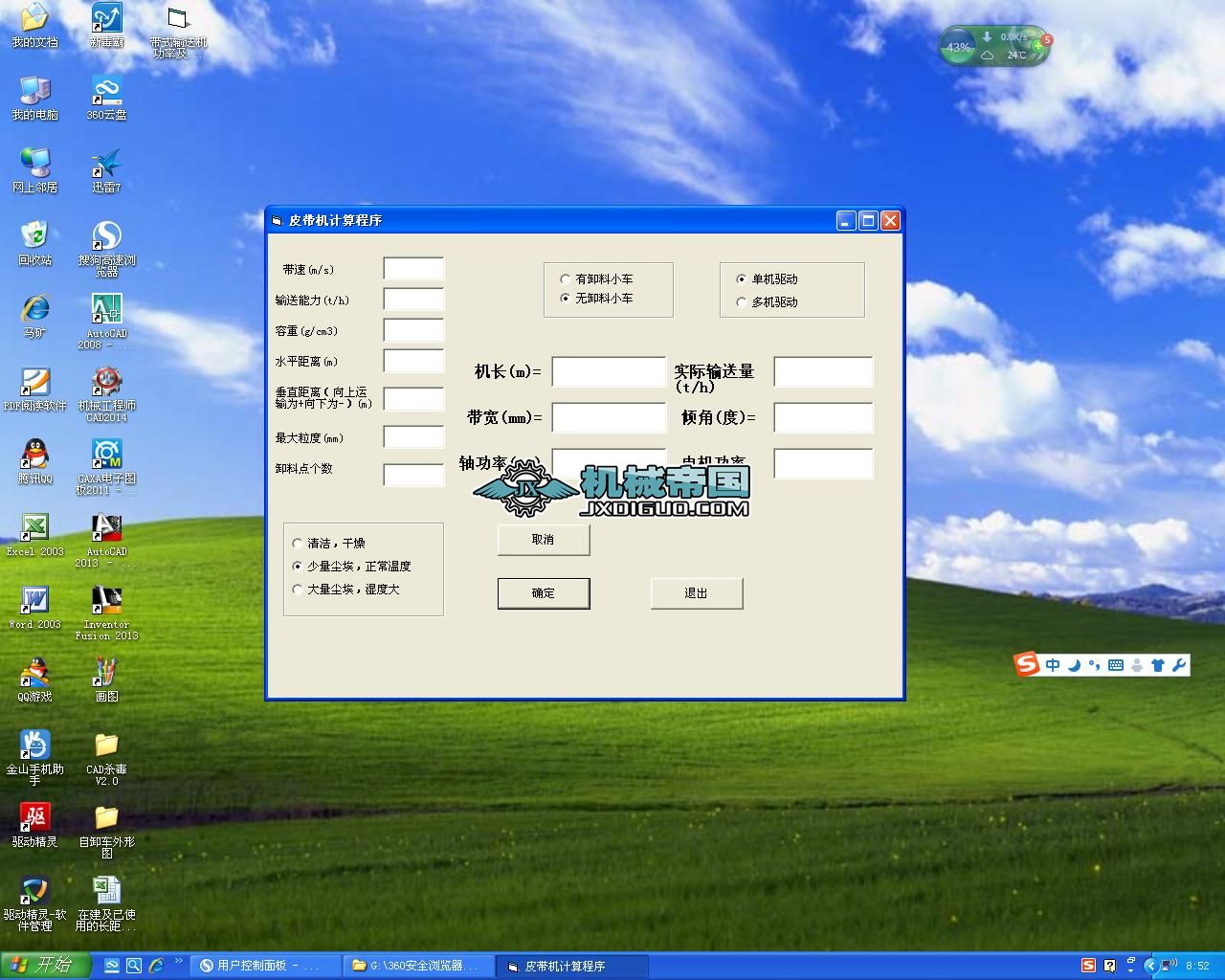Click the 最大粒度(mm) input field
Image resolution: width=1225 pixels, height=980 pixels.
pos(413,437)
